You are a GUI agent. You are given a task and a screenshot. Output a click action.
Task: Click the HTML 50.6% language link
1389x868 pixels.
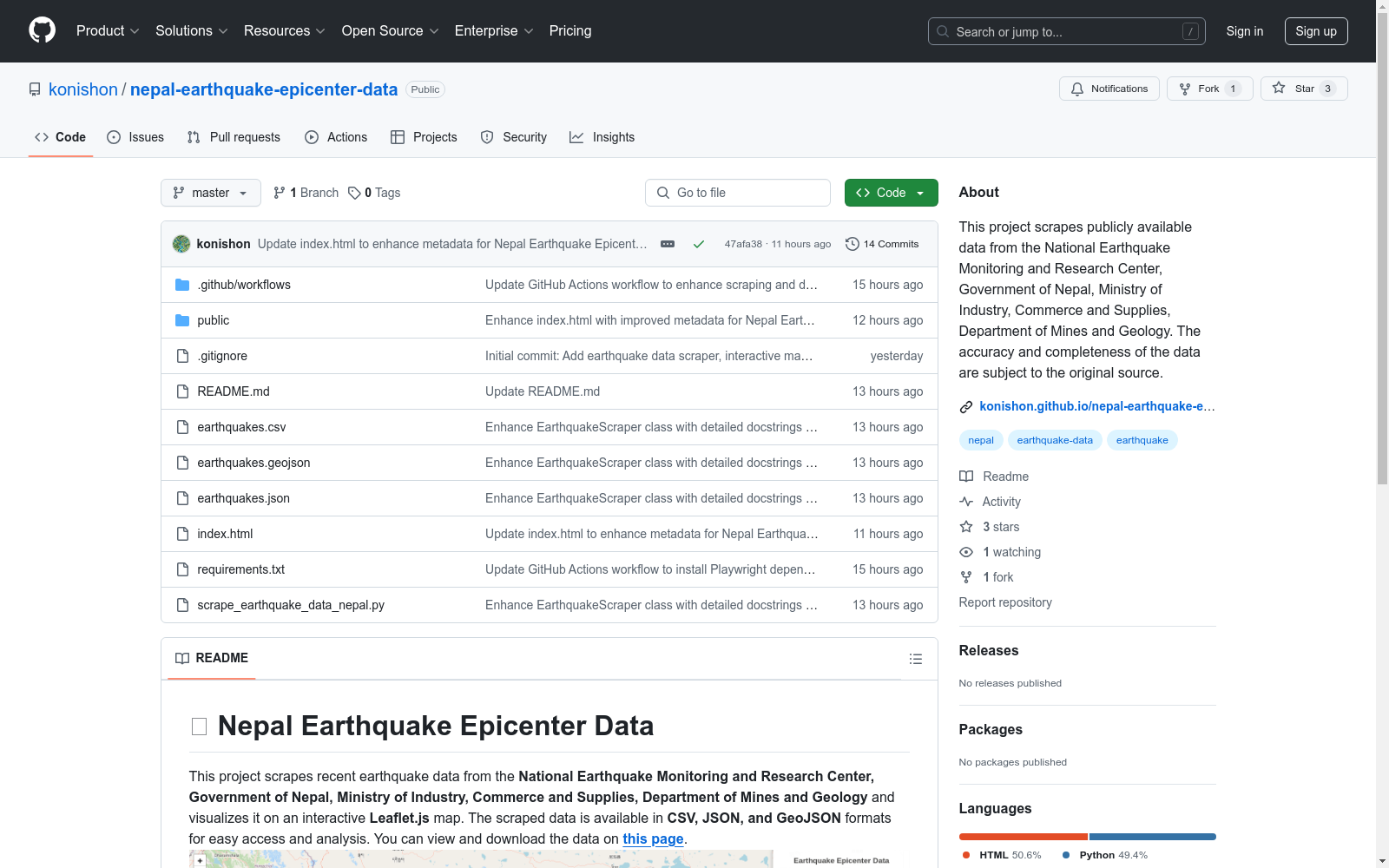pos(1002,855)
